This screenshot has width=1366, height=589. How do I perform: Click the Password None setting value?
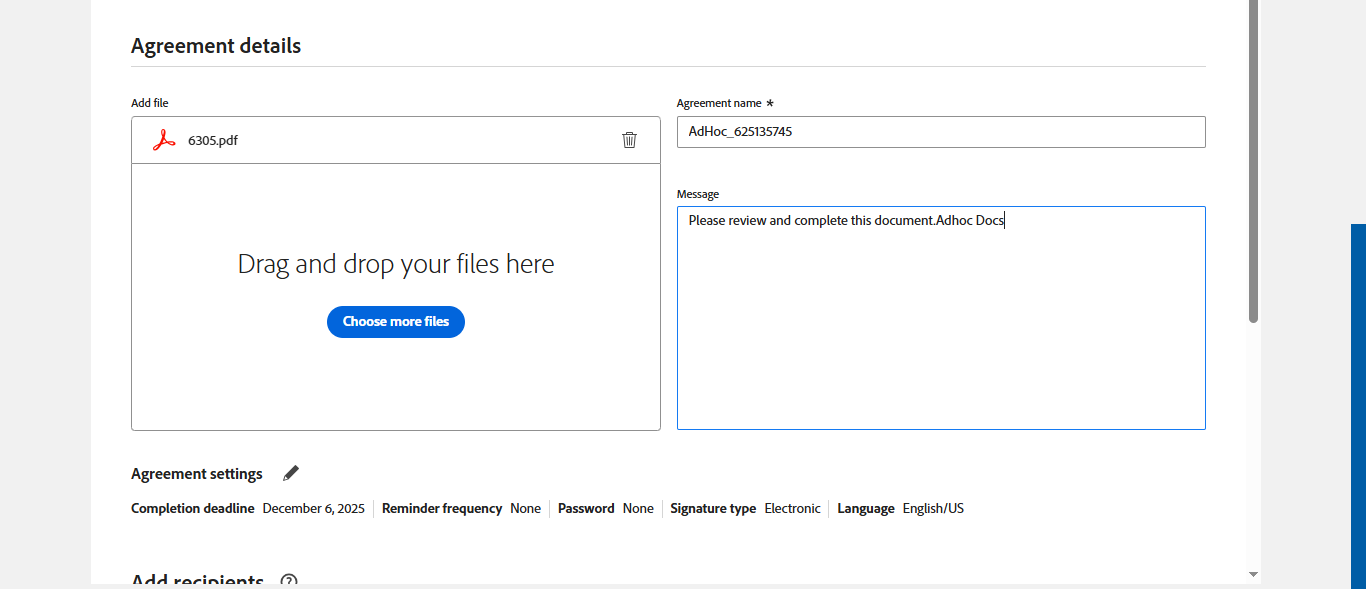(x=638, y=509)
